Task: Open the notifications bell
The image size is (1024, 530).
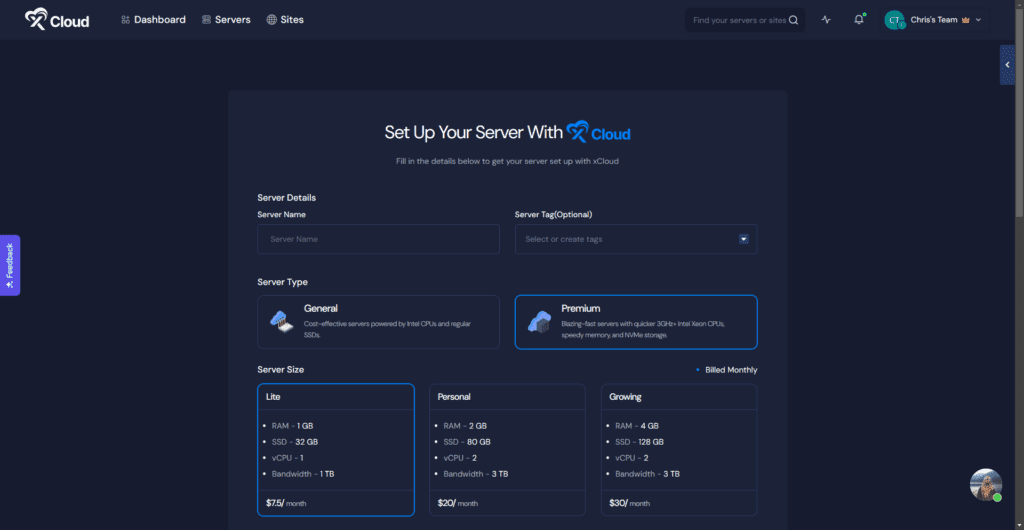Action: [858, 20]
